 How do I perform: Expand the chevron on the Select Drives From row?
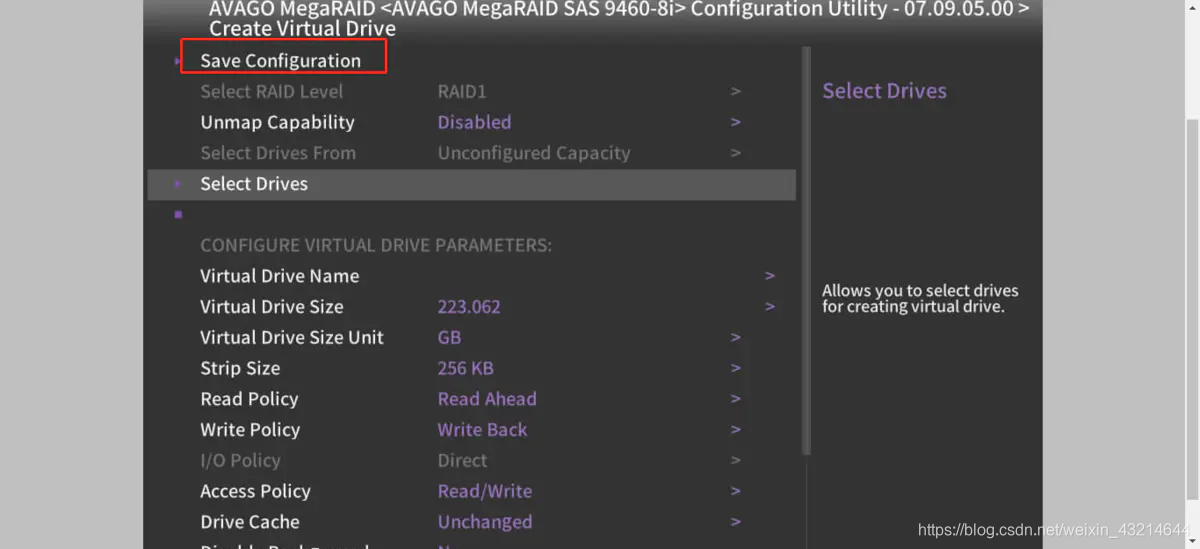tap(736, 153)
